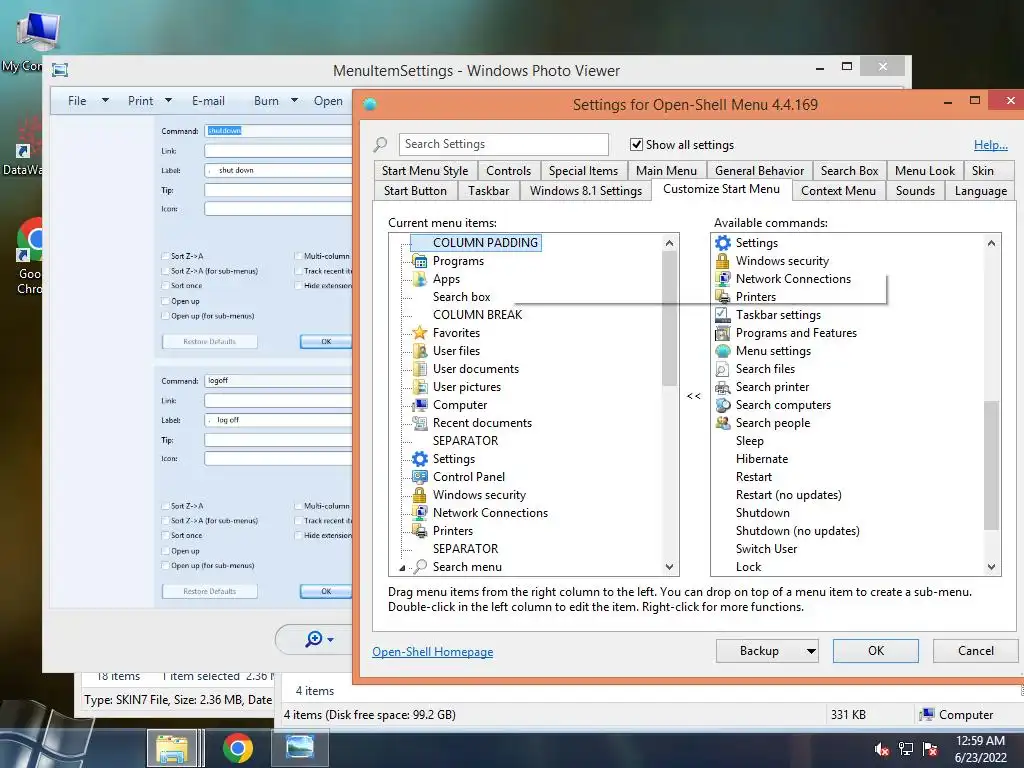
Task: Click the User pictures icon
Action: pyautogui.click(x=420, y=387)
